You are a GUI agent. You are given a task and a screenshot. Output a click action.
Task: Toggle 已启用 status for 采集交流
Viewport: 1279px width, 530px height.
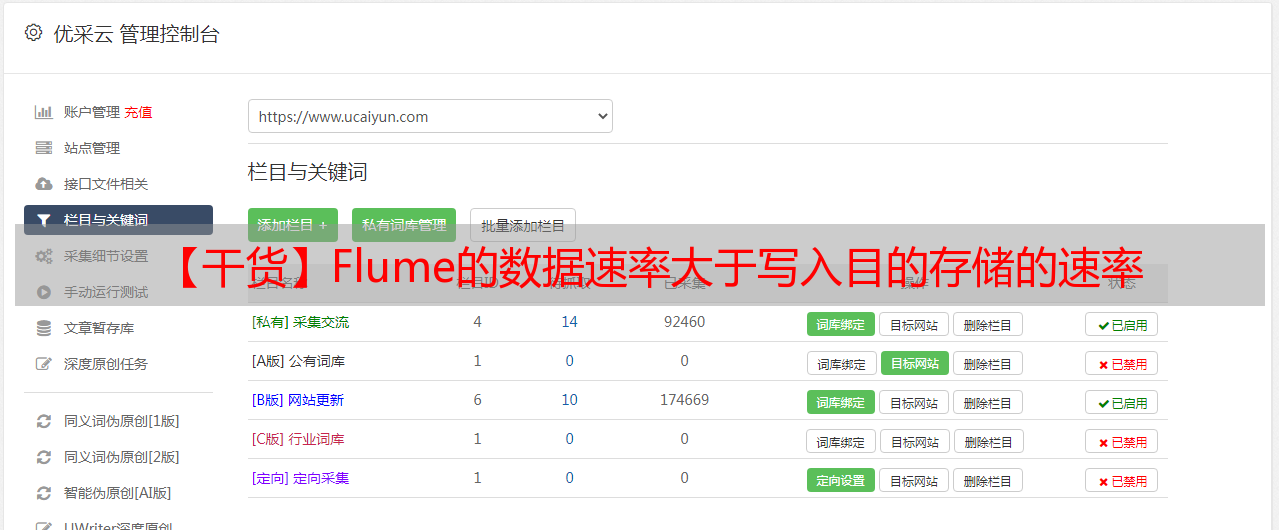pyautogui.click(x=1121, y=324)
